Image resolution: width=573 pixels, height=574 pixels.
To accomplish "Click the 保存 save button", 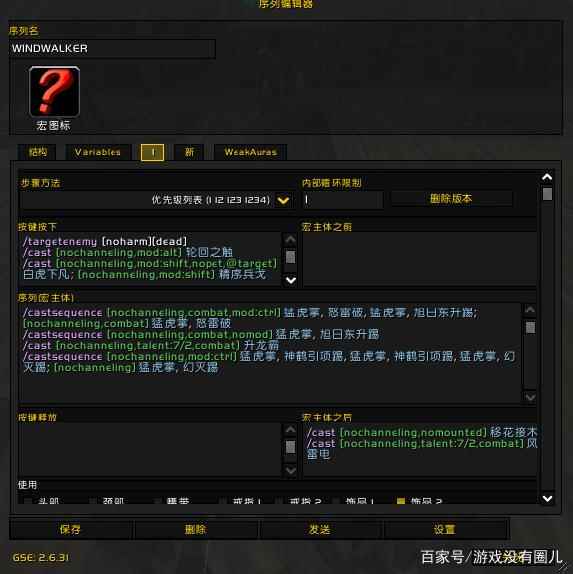I will click(x=70, y=529).
